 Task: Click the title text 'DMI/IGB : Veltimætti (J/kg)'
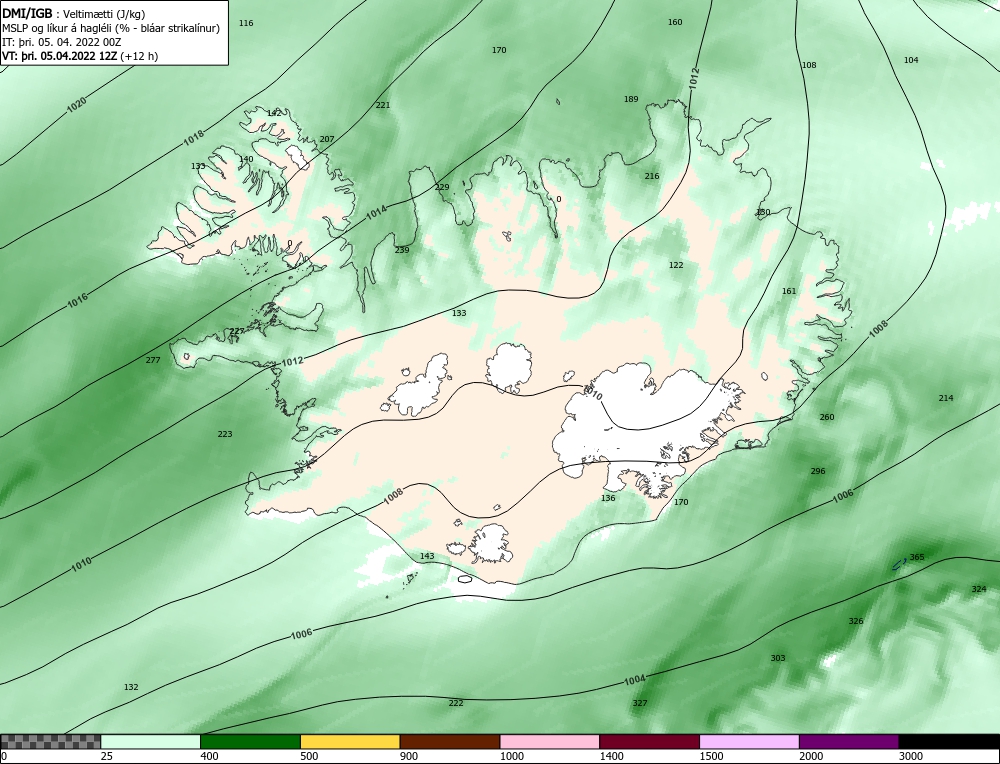click(74, 14)
